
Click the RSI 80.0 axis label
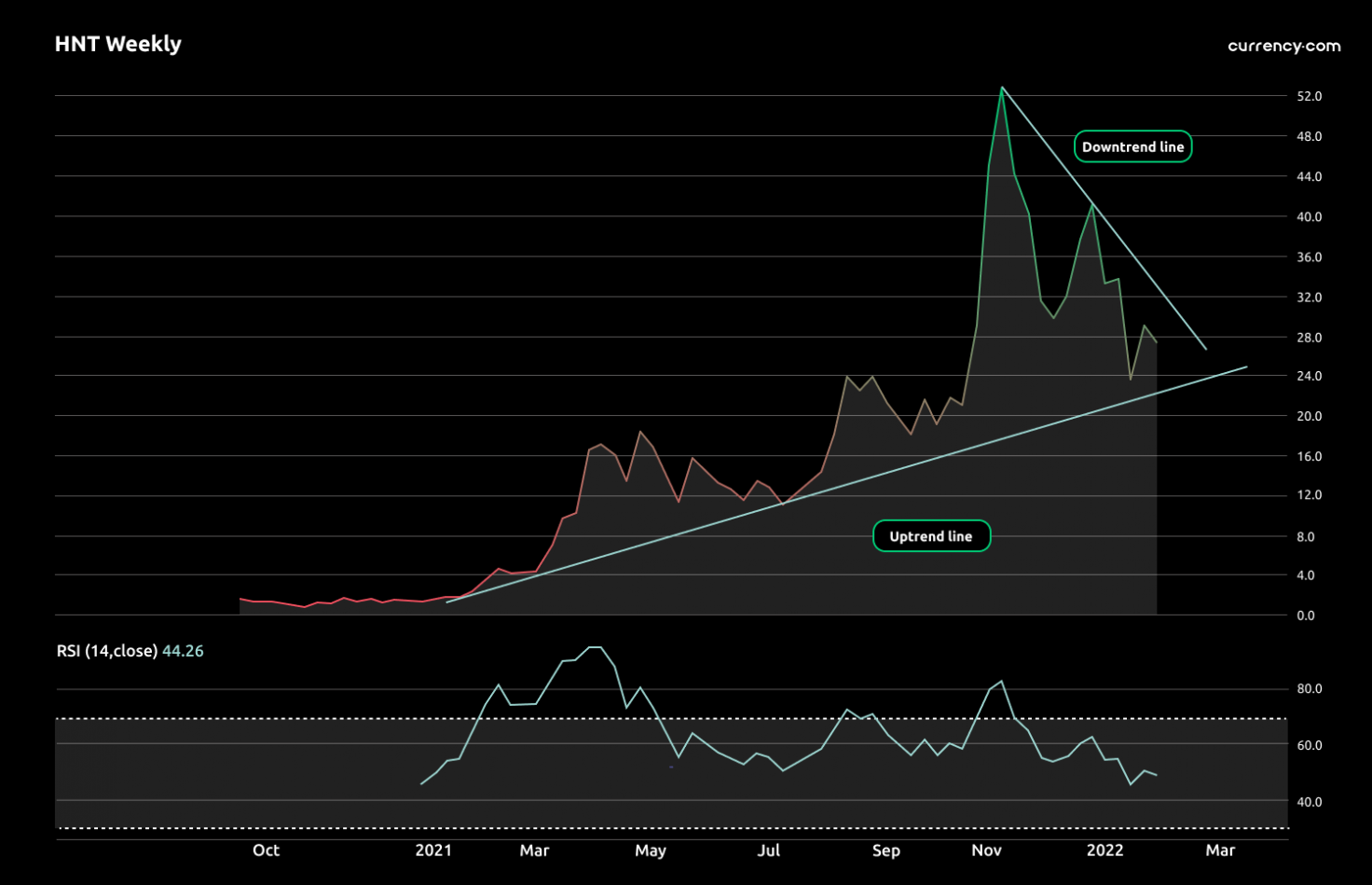tap(1309, 689)
